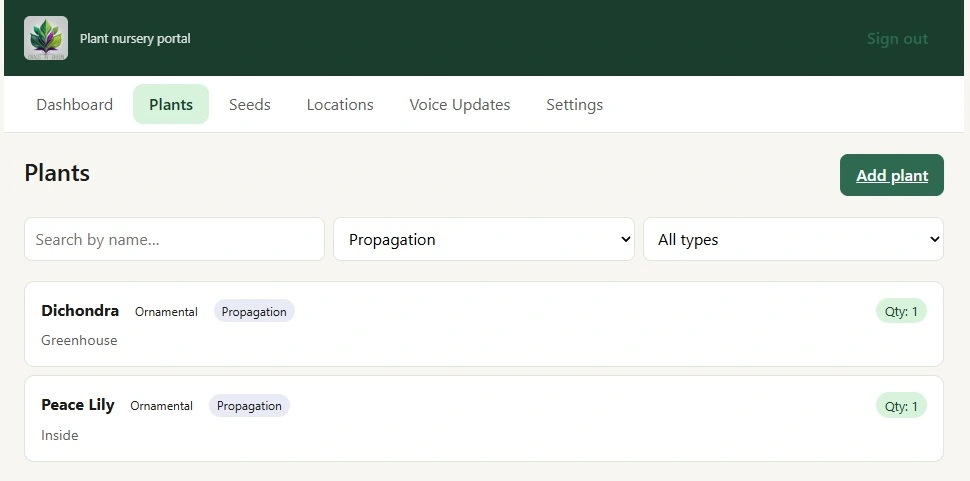Switch to the Seeds tab
This screenshot has width=970, height=481.
click(250, 104)
